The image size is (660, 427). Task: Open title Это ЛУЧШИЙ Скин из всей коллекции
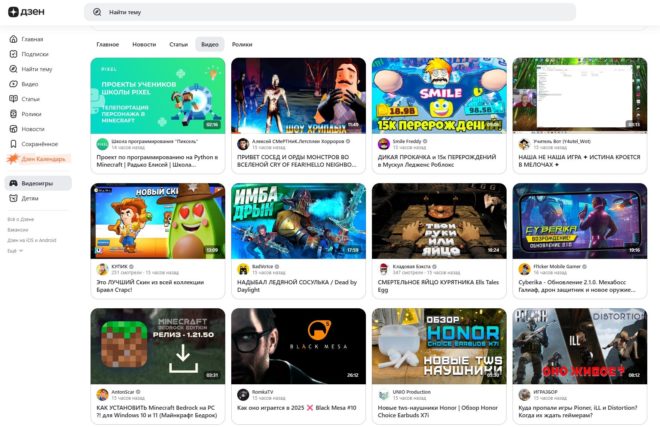[x=150, y=286]
